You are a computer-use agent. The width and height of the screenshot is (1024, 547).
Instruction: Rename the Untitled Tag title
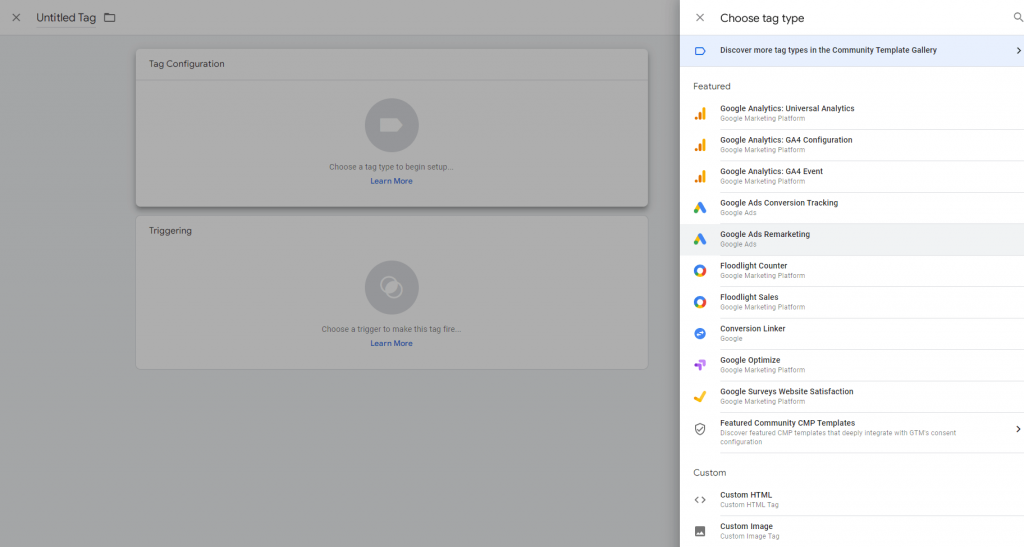(66, 18)
